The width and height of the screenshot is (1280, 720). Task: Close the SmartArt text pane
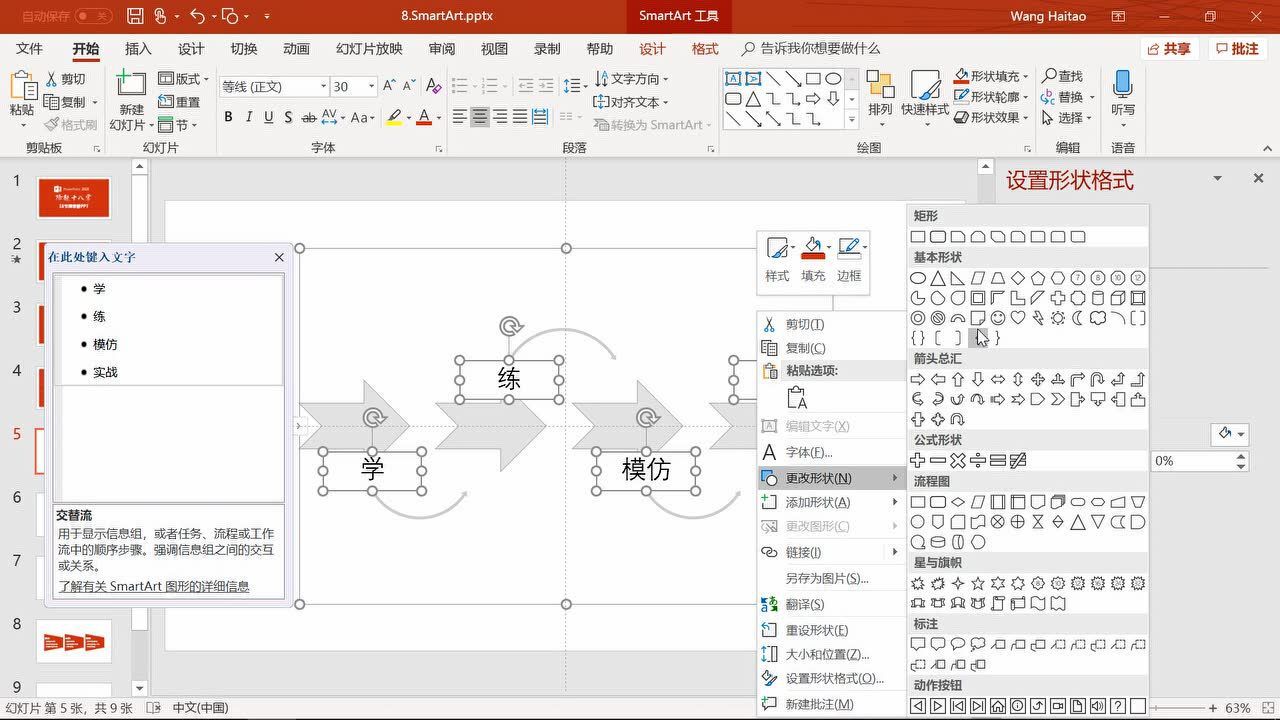tap(279, 257)
